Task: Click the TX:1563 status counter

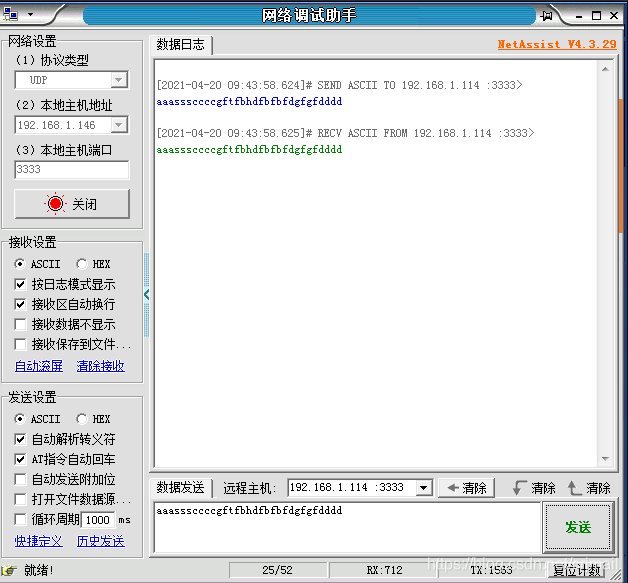Action: tap(491, 570)
